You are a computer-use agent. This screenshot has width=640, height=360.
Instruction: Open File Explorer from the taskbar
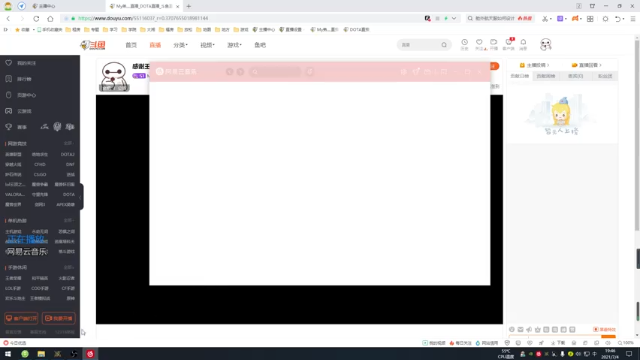41,354
